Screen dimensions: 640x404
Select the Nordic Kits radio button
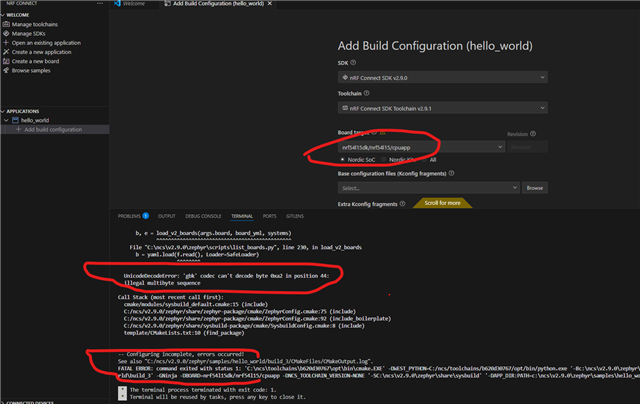384,160
